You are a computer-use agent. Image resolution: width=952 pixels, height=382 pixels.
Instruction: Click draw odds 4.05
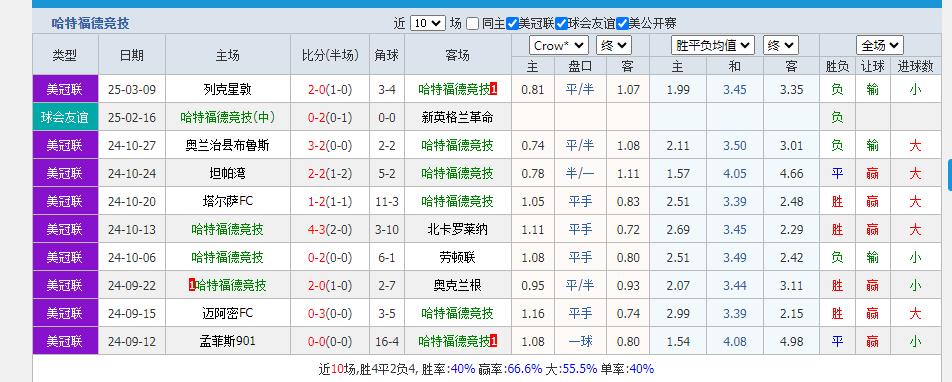tap(735, 174)
